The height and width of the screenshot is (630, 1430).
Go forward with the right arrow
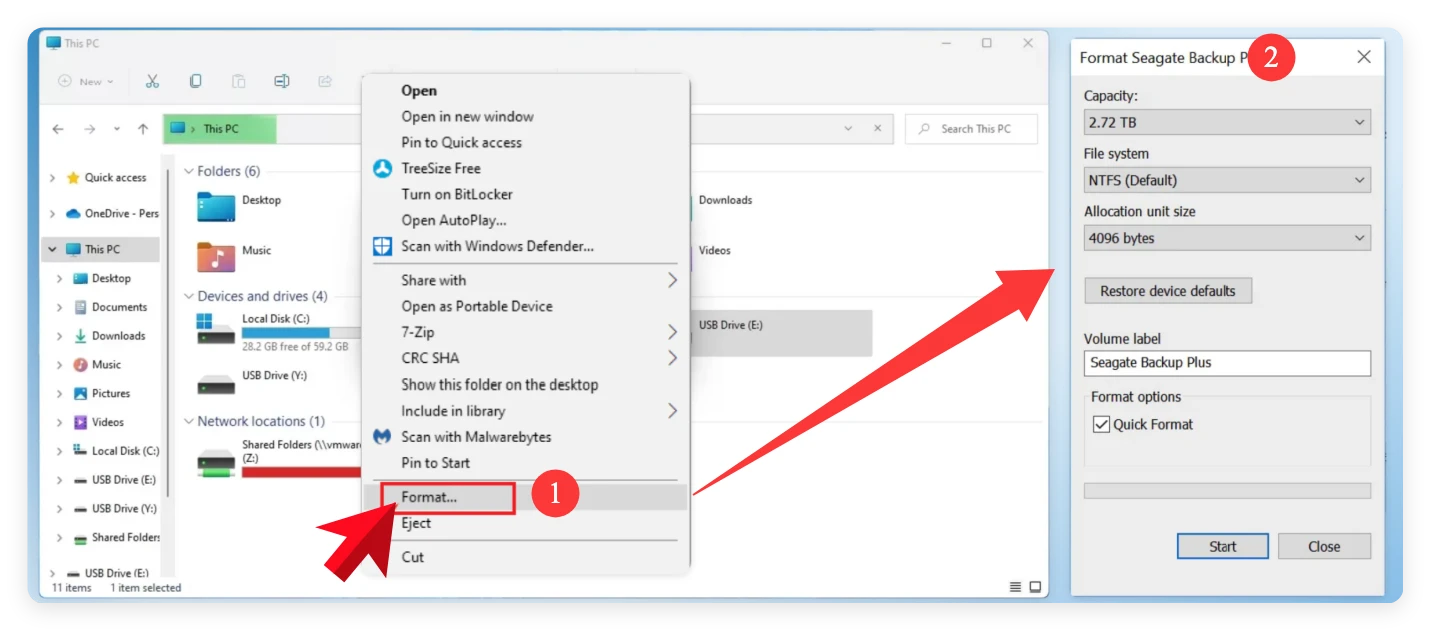click(90, 129)
